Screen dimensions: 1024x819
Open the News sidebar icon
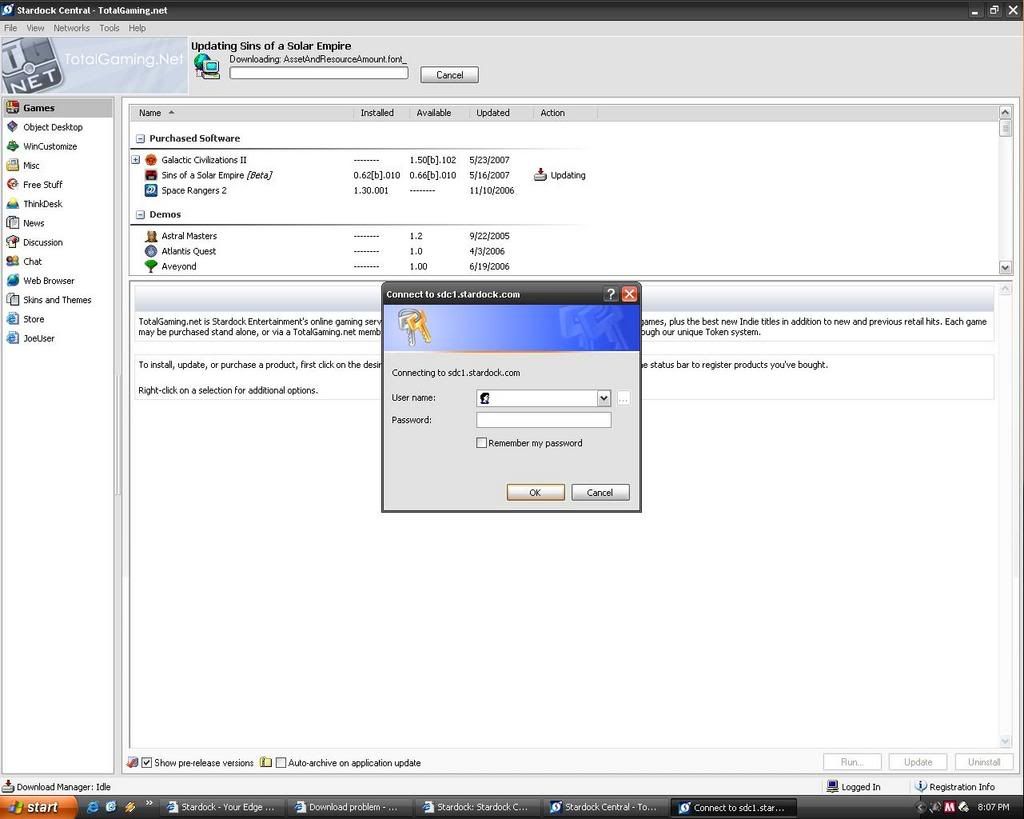pyautogui.click(x=12, y=223)
